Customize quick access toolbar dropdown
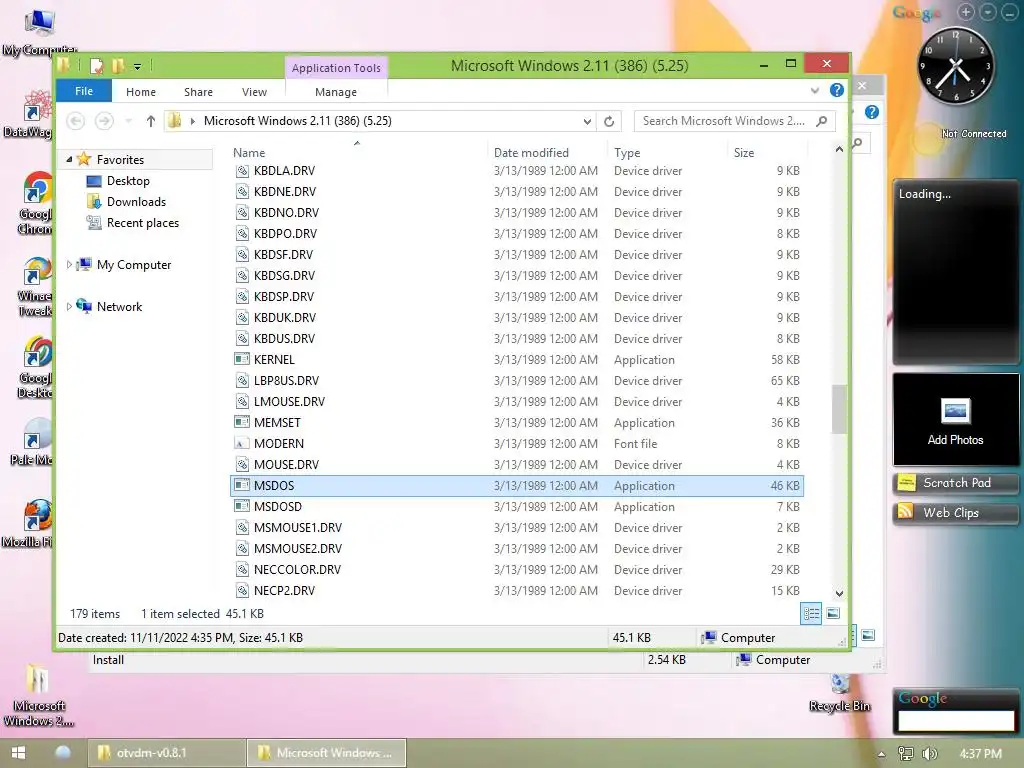 [137, 66]
